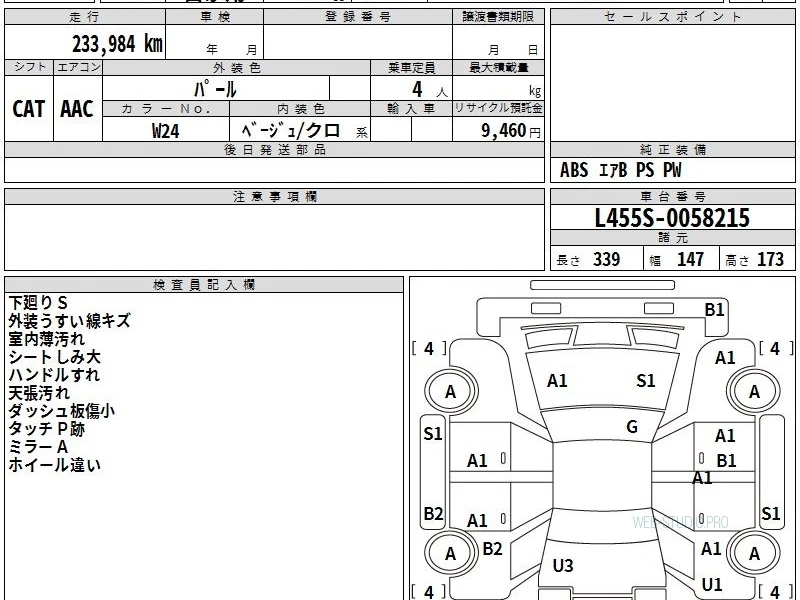The height and width of the screenshot is (600, 800).
Task: Click the リサイクル預託金 header
Action: pos(498,108)
